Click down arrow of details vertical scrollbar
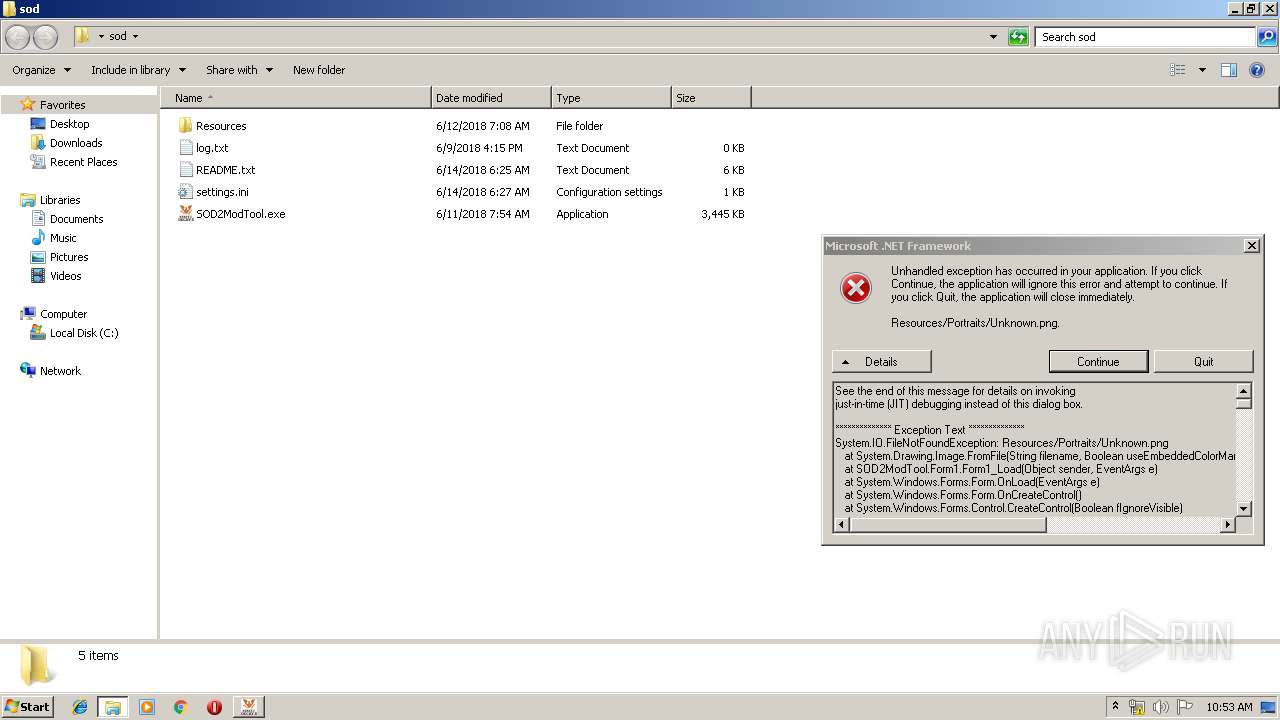This screenshot has height=720, width=1280. pos(1244,508)
